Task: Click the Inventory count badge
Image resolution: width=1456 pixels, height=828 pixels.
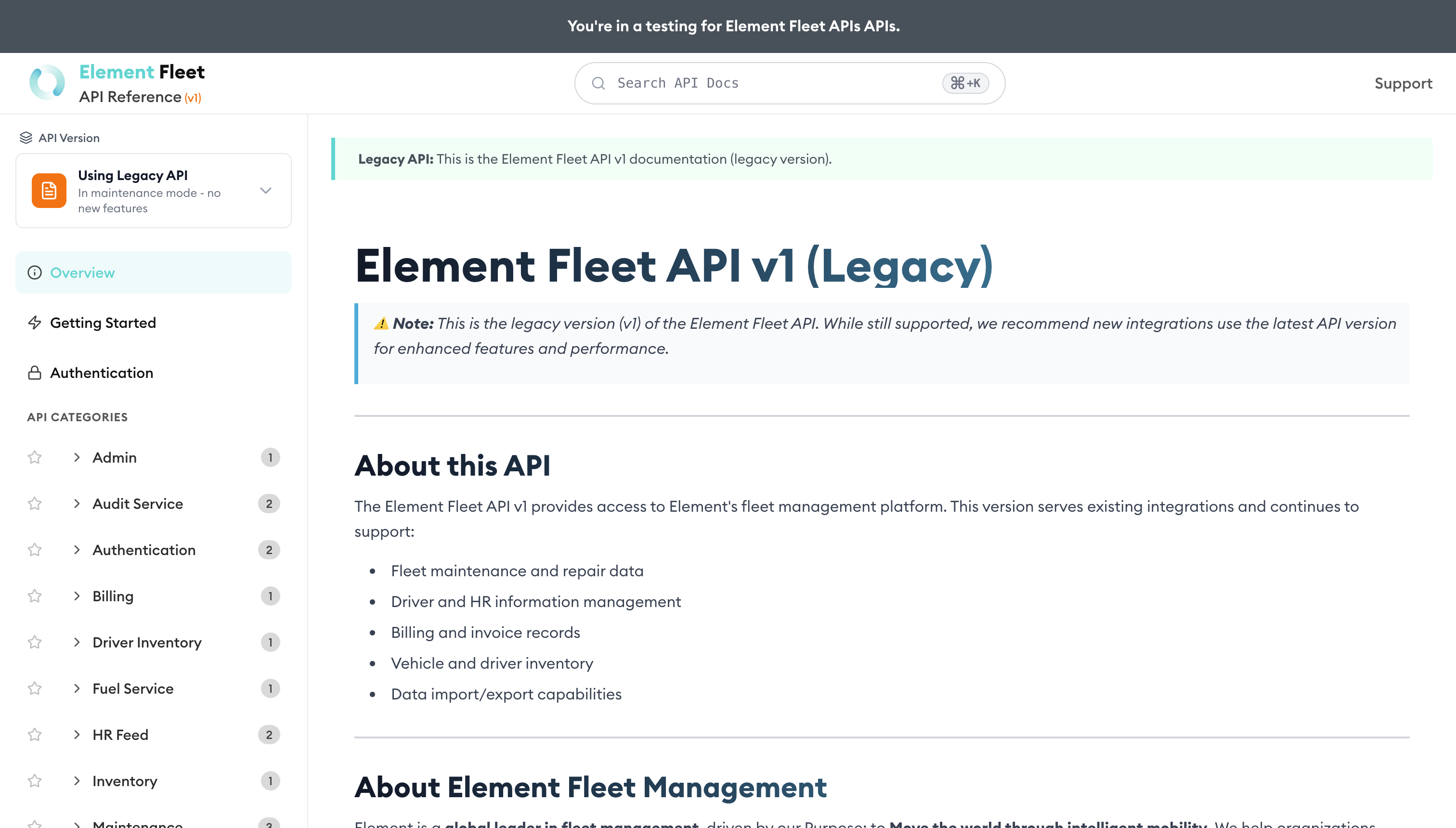Action: click(270, 781)
